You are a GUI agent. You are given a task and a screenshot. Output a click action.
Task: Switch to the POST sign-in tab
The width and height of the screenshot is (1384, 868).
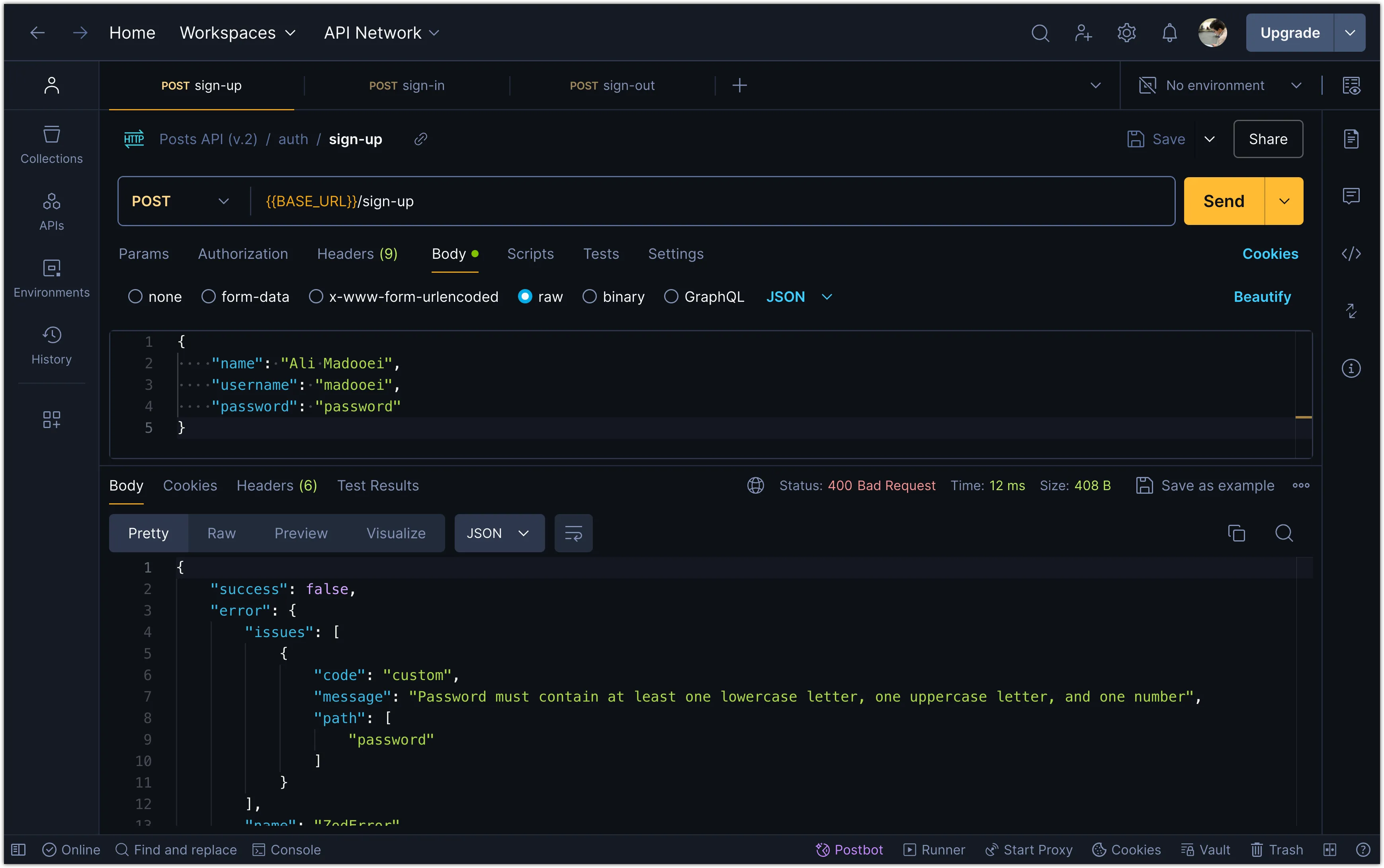(x=407, y=85)
